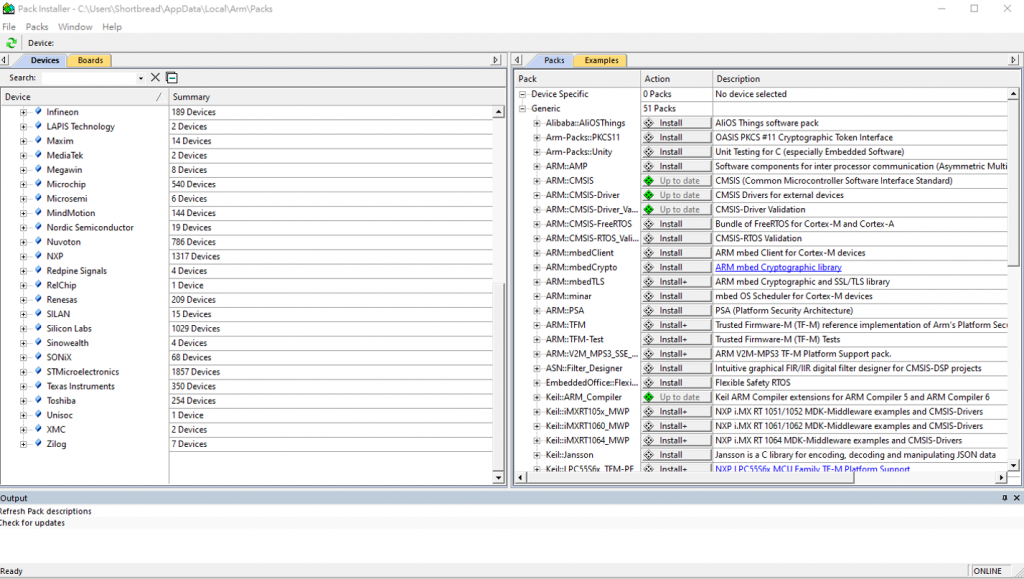The width and height of the screenshot is (1024, 579).
Task: Expand the ARM::CMSIS pack node
Action: coord(537,181)
